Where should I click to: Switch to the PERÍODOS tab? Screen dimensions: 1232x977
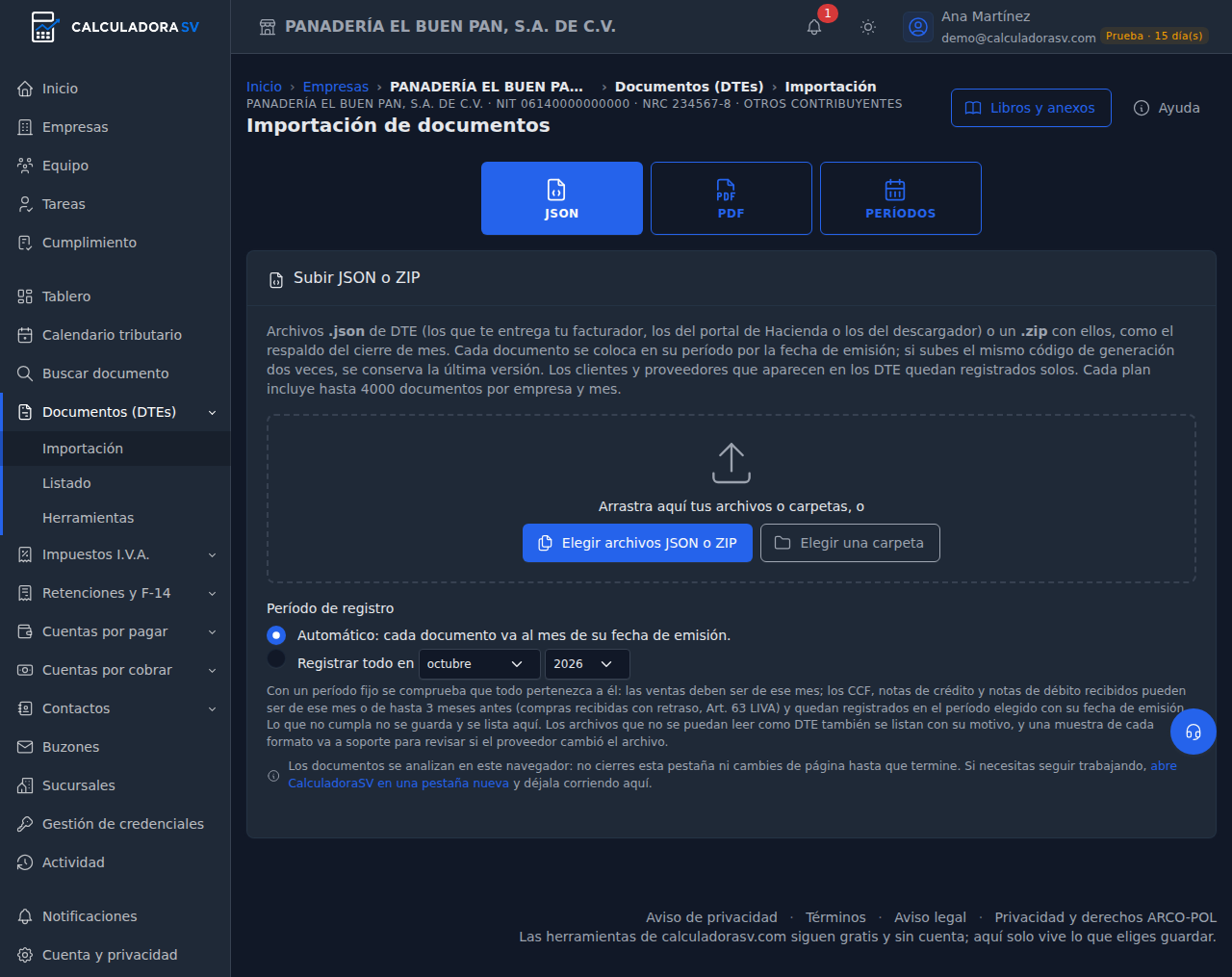(x=901, y=198)
